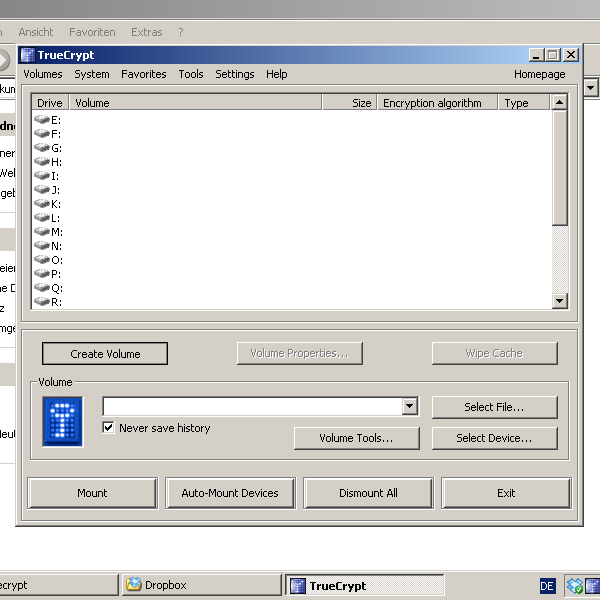Open Extras menu in background window
The width and height of the screenshot is (600, 600).
click(147, 32)
